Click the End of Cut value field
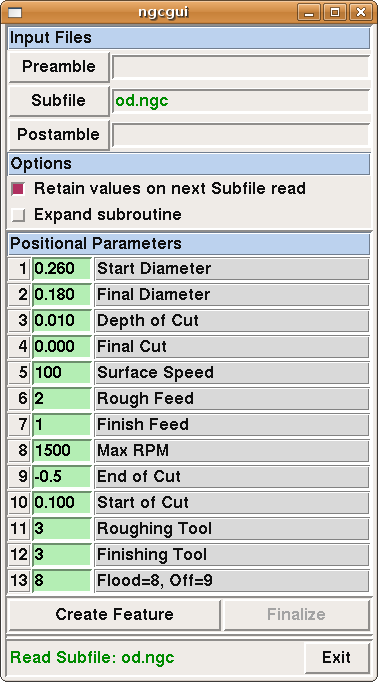 pyautogui.click(x=62, y=477)
